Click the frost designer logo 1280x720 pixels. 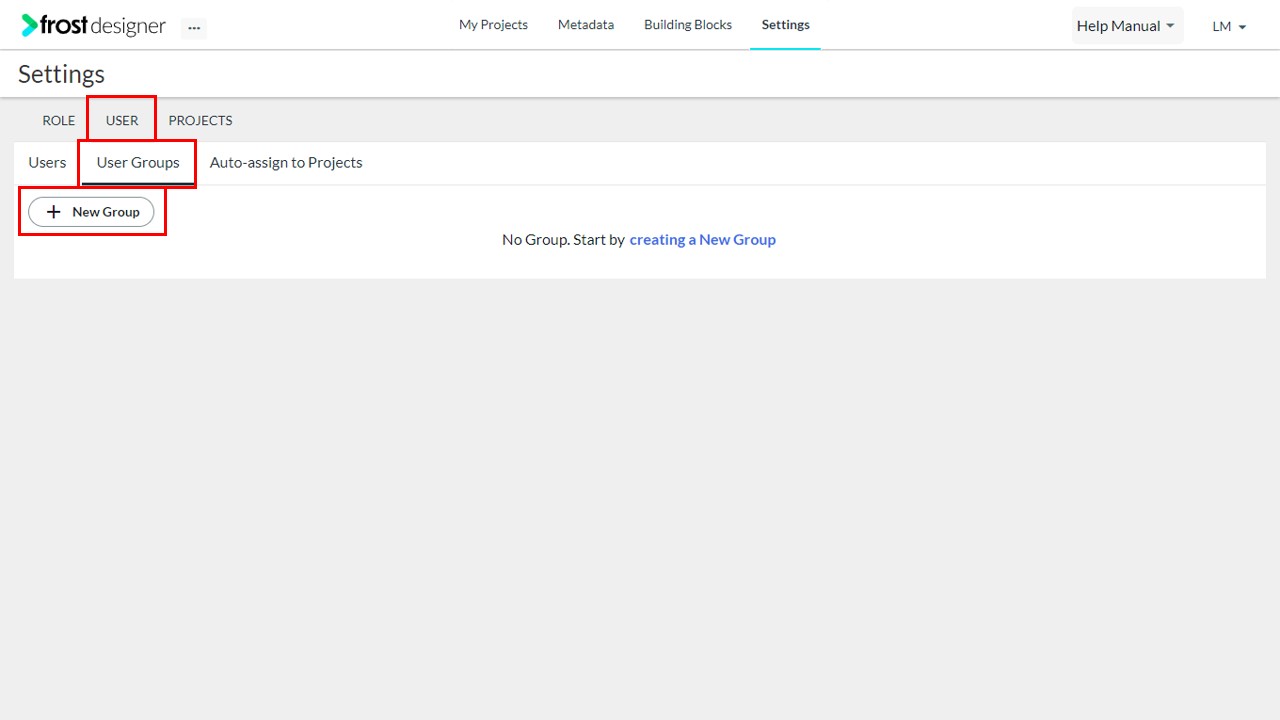pos(93,26)
